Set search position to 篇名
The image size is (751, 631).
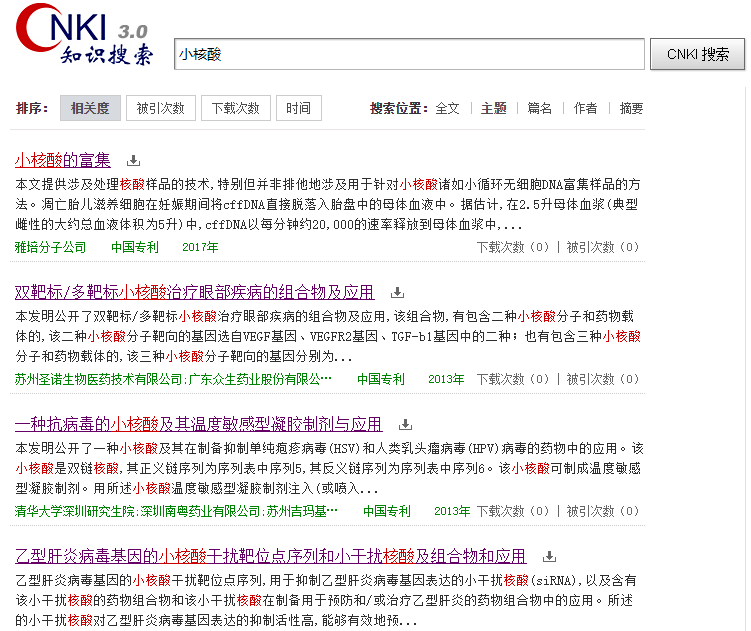(x=539, y=109)
